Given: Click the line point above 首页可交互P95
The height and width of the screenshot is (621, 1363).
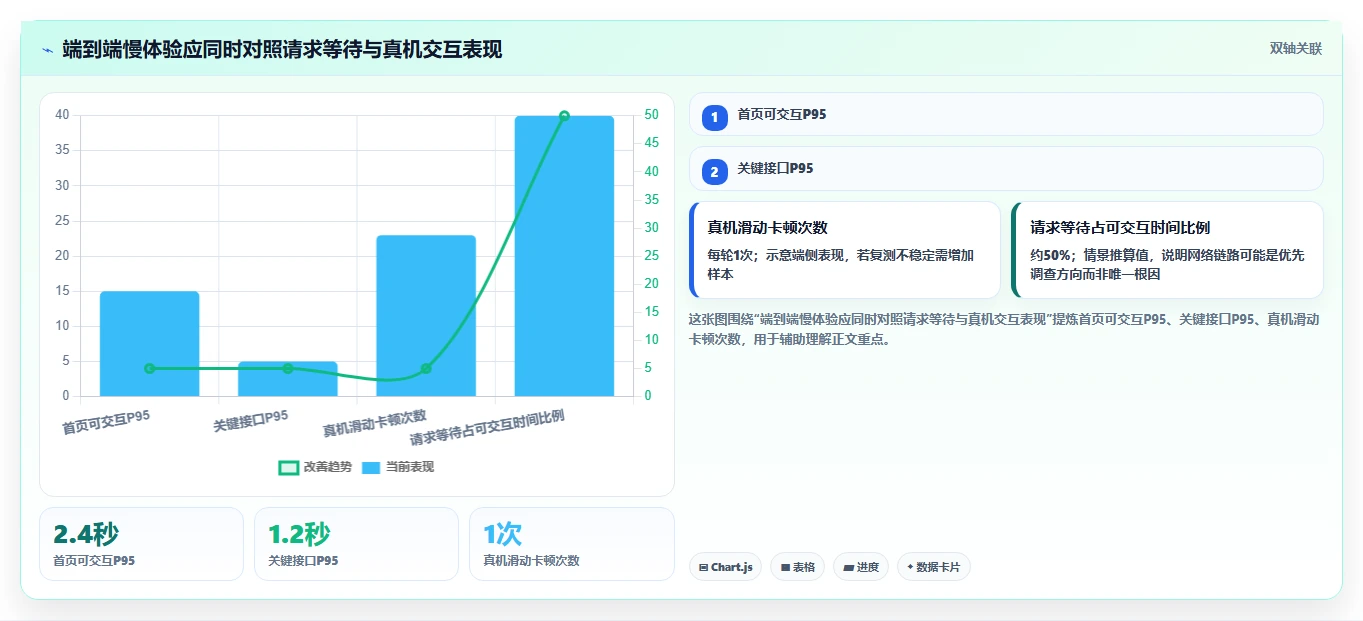Looking at the screenshot, I should click(x=149, y=368).
